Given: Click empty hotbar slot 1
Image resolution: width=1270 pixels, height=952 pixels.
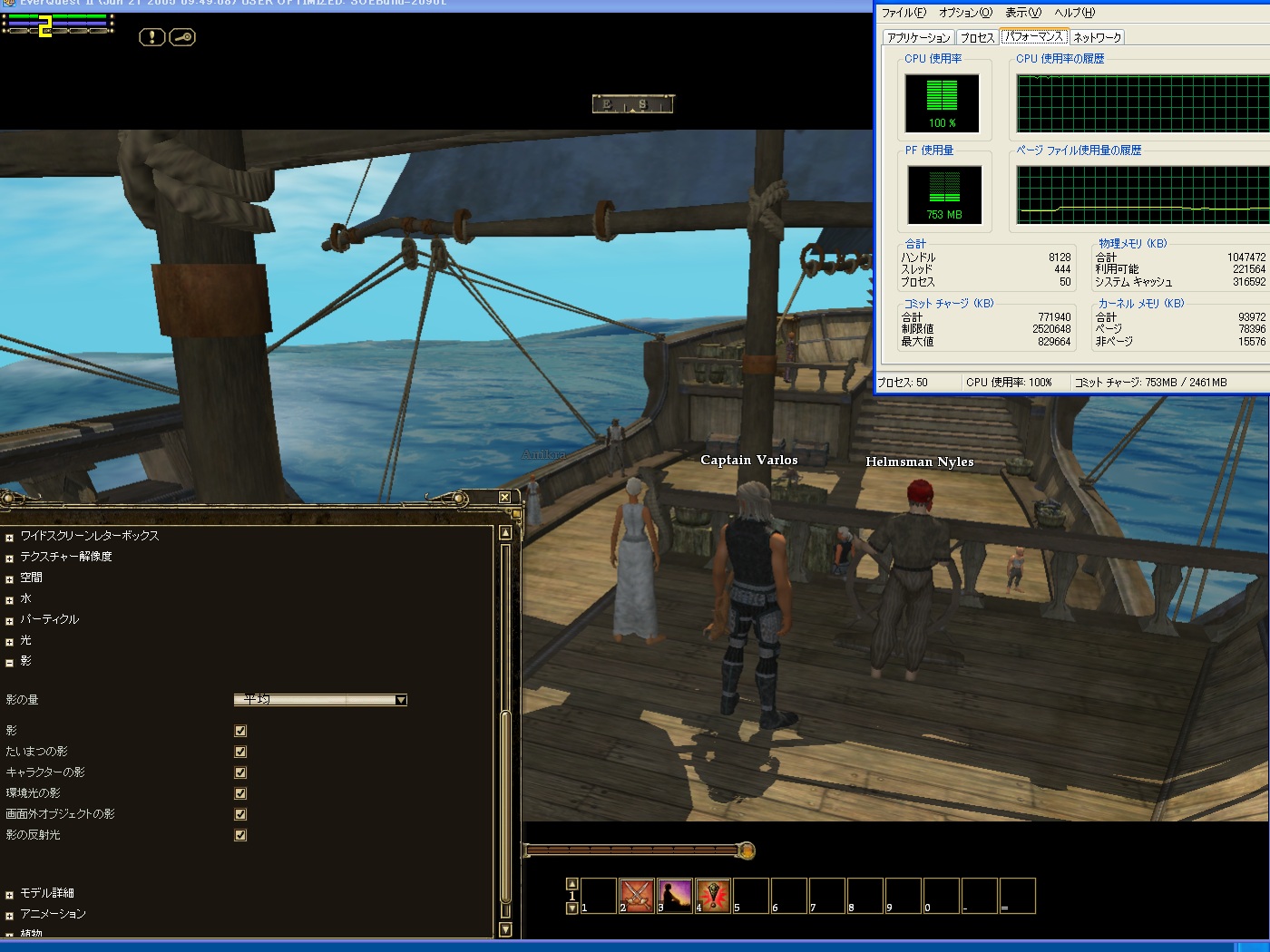Looking at the screenshot, I should (599, 896).
